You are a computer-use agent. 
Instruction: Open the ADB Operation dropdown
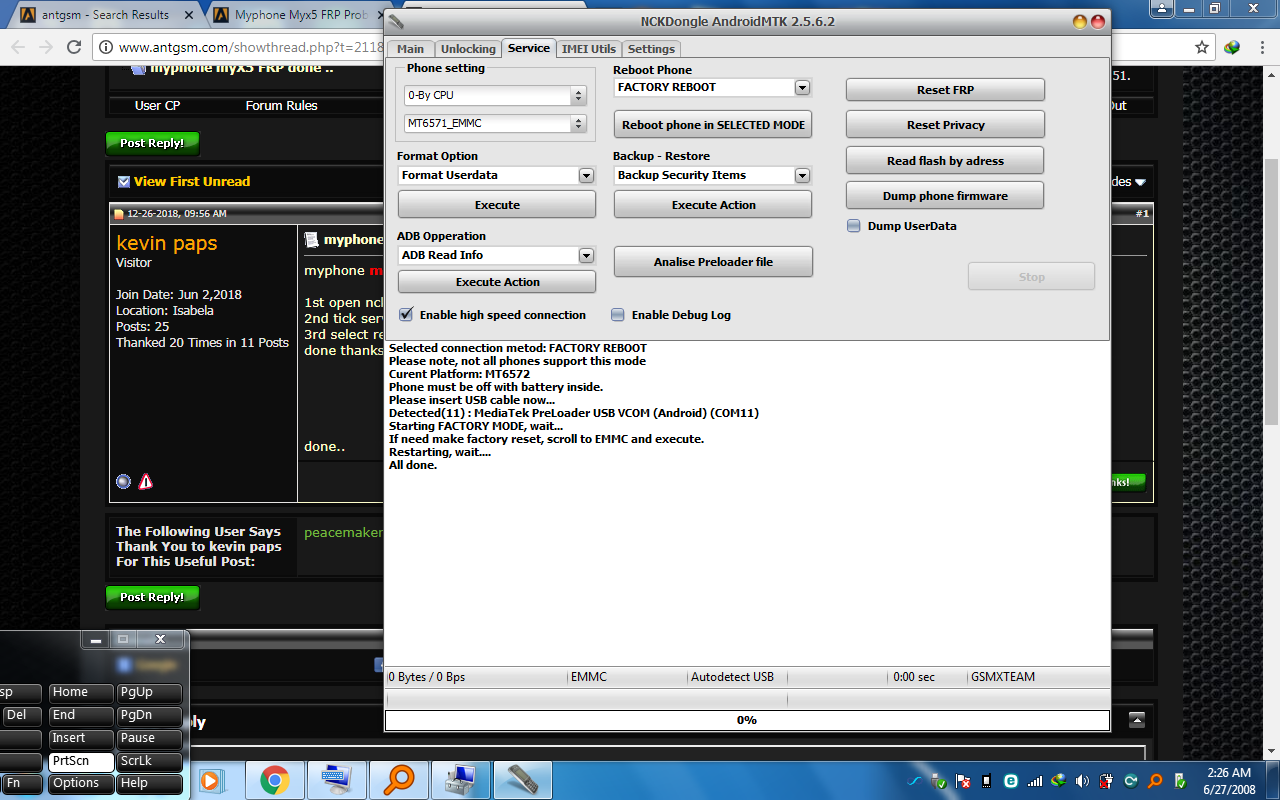(x=586, y=255)
